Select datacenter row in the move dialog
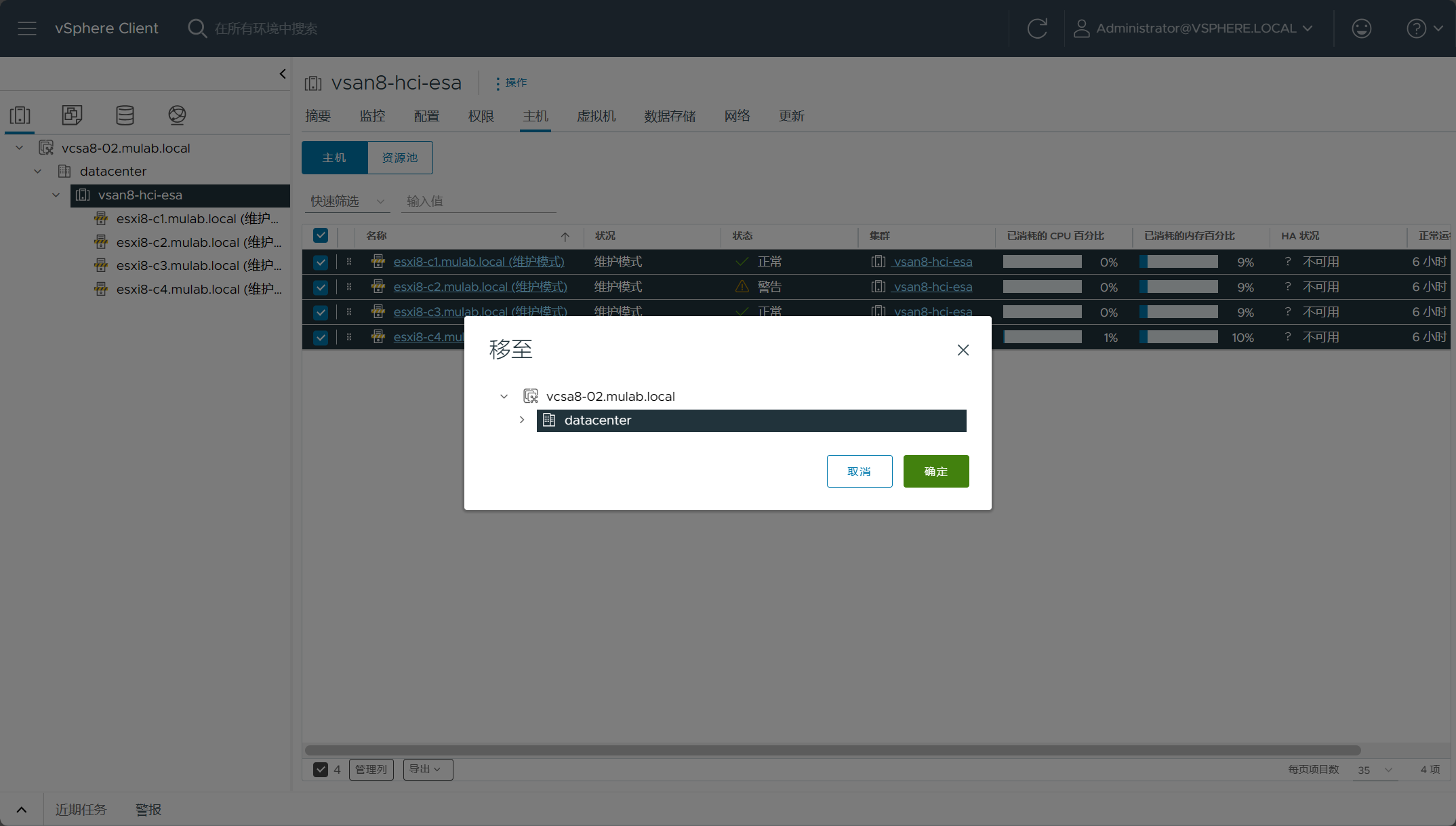This screenshot has width=1456, height=826. 751,420
